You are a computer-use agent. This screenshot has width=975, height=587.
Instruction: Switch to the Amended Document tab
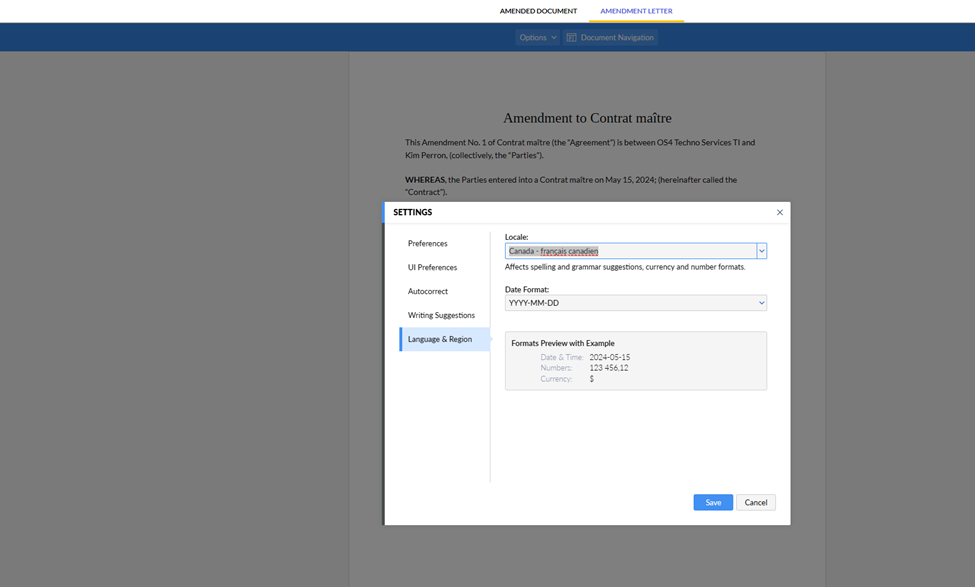click(538, 11)
